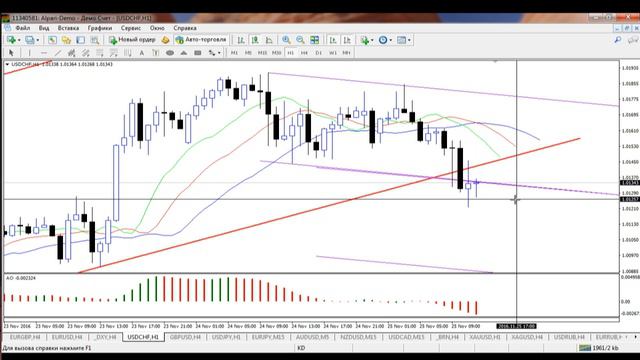Switch chart to Line Chart mode
This screenshot has height=360, width=640.
point(269,40)
